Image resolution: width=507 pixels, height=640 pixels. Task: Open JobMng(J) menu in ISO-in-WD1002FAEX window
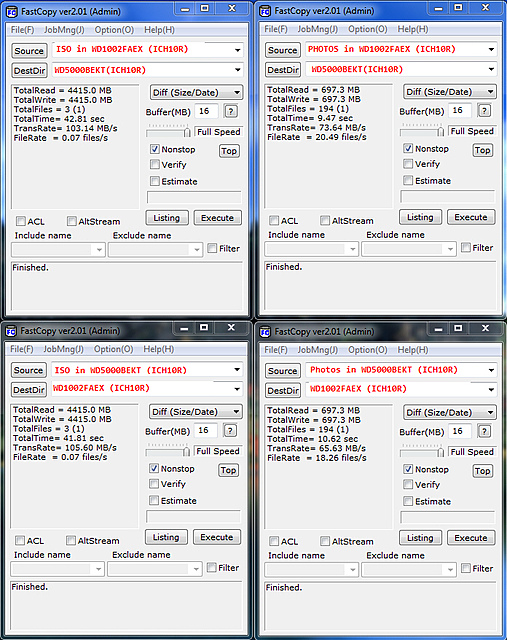(64, 30)
